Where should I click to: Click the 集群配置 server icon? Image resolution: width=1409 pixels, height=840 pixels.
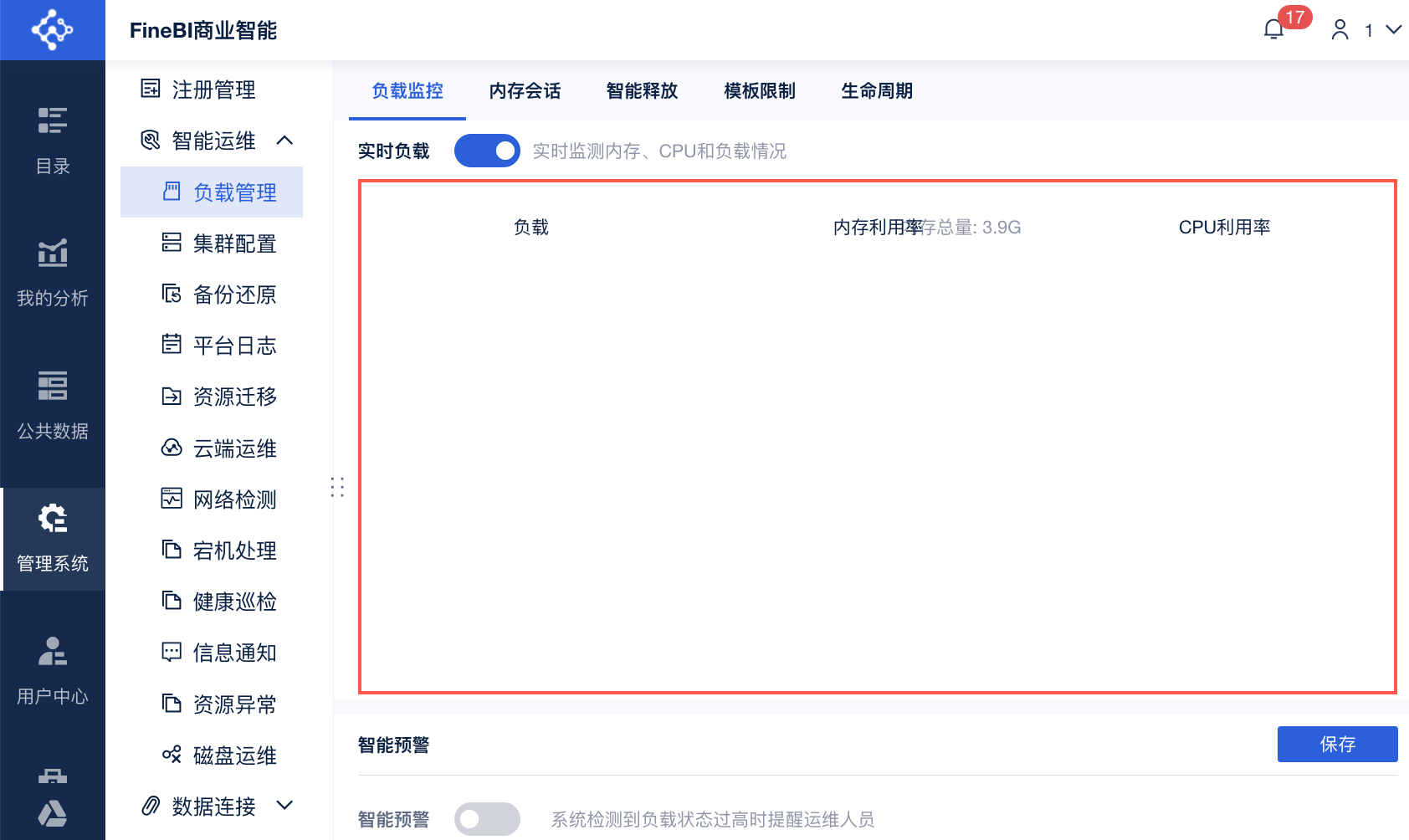point(172,243)
